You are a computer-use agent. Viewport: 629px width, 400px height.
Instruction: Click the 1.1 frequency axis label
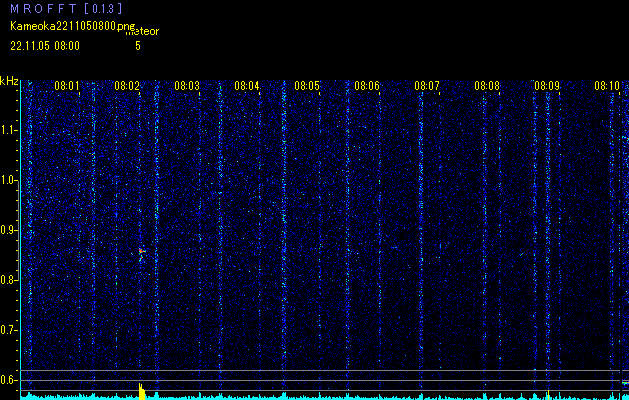coord(8,130)
